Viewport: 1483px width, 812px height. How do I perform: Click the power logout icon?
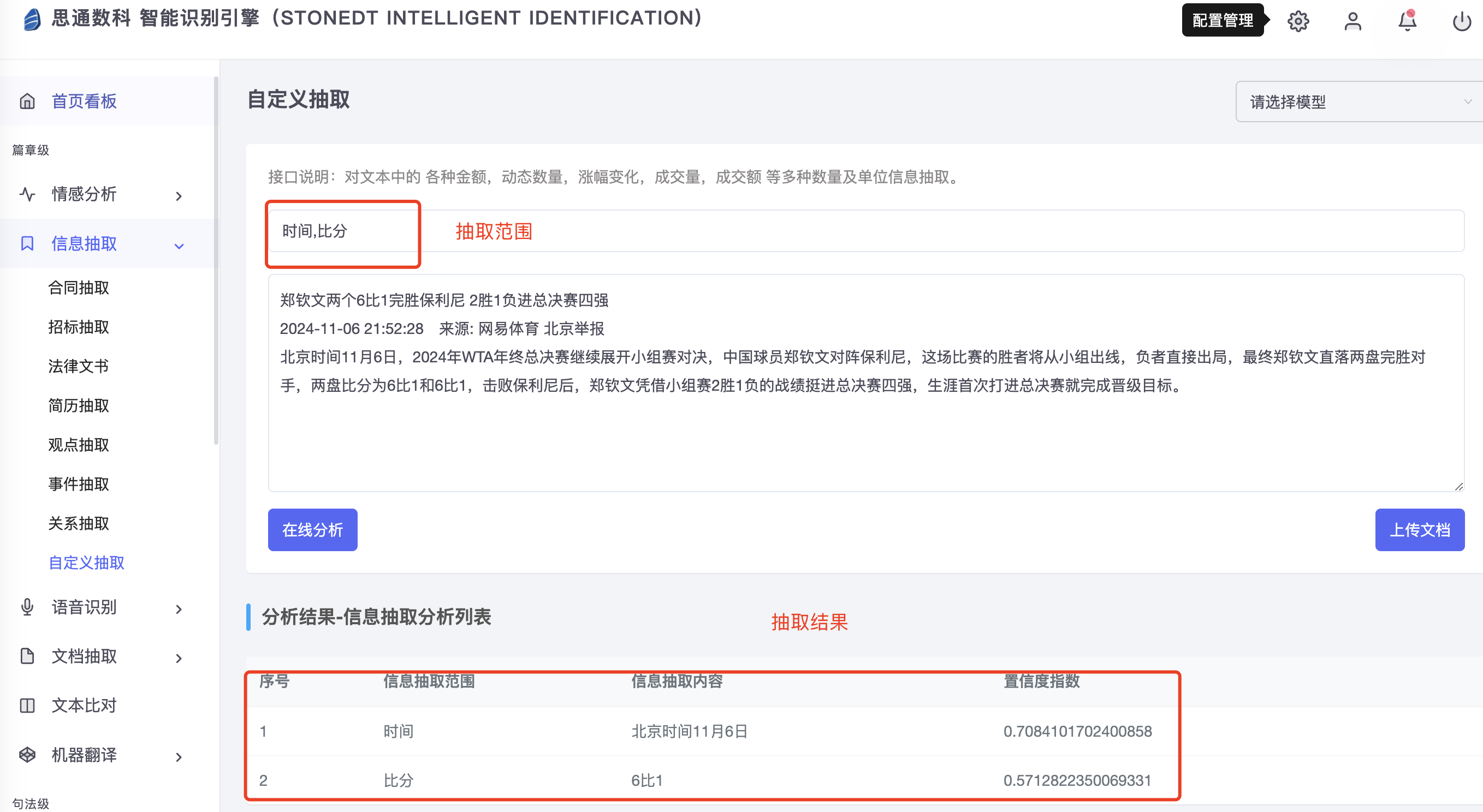(x=1461, y=21)
